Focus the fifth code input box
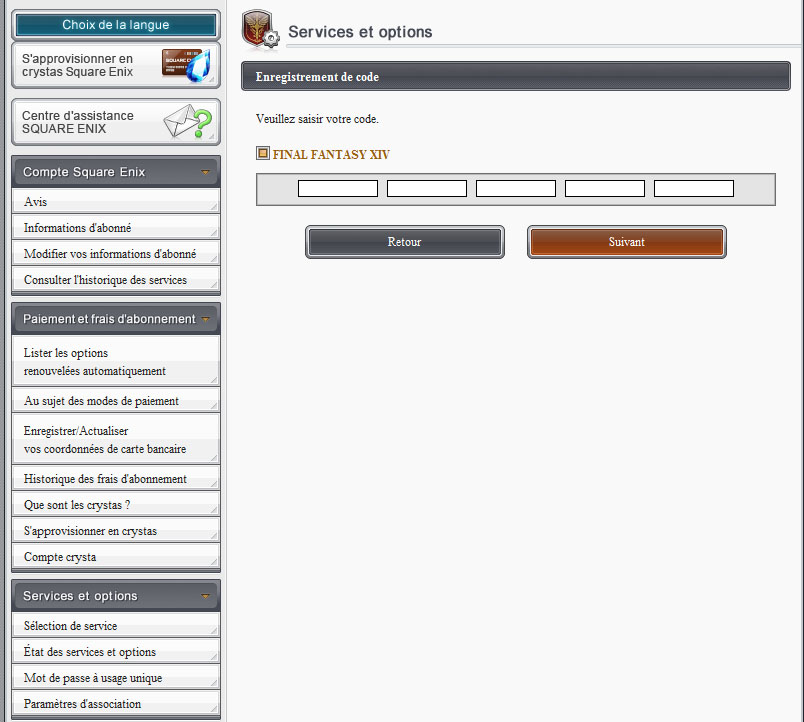The height and width of the screenshot is (722, 804). pyautogui.click(x=694, y=188)
